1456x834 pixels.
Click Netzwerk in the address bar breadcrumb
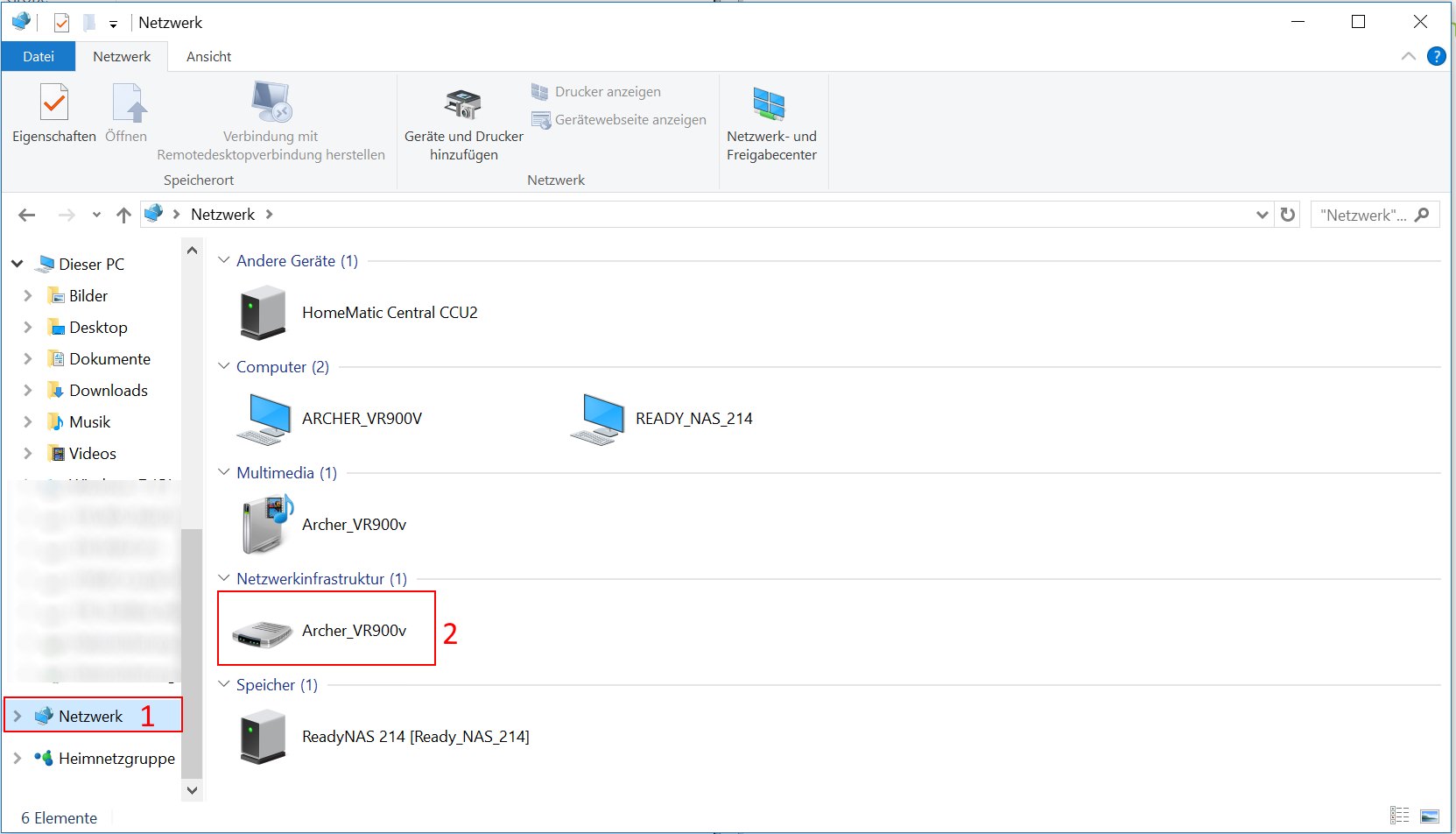[x=223, y=215]
